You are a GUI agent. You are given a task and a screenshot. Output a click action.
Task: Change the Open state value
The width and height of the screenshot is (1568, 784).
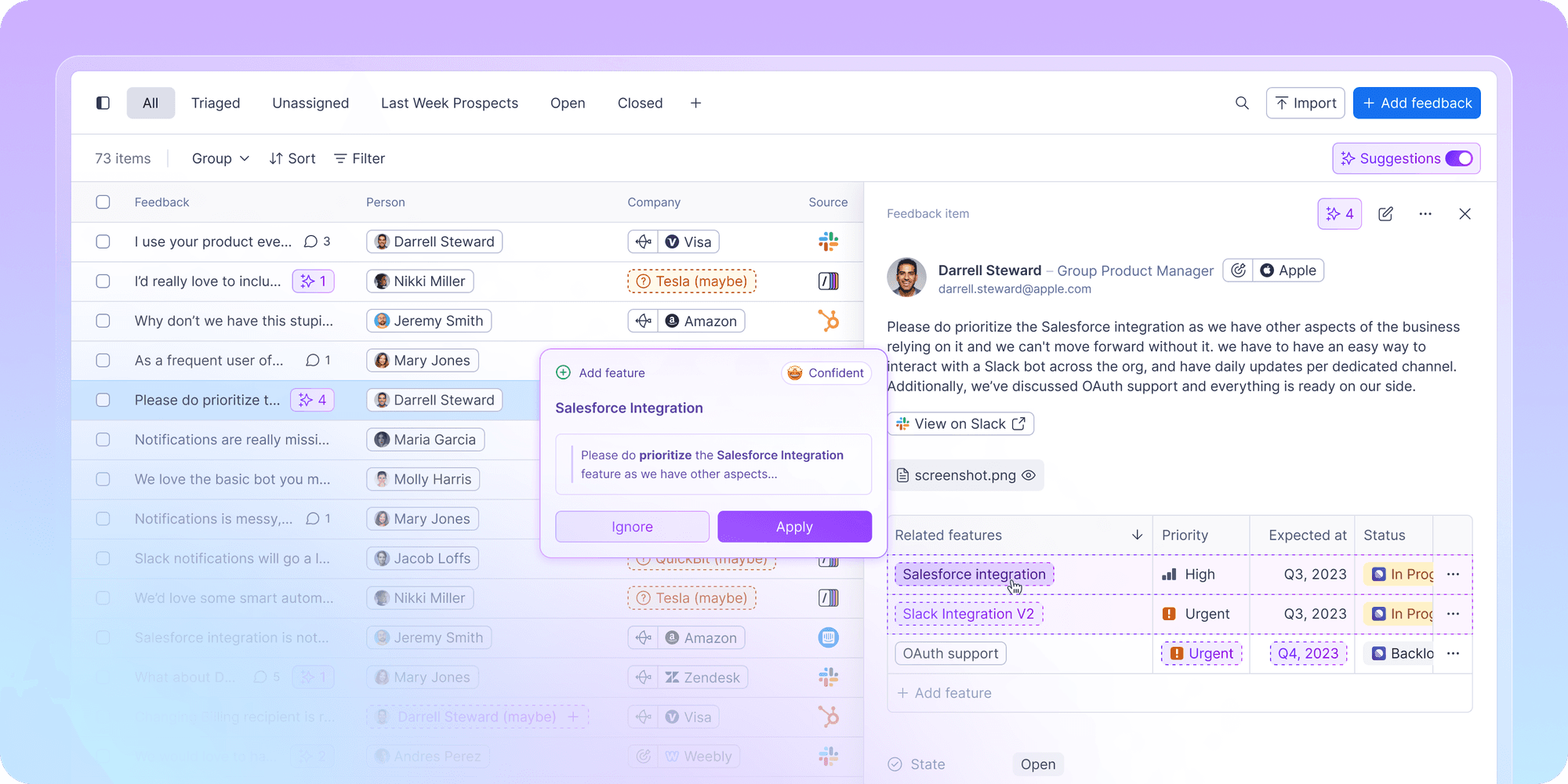click(1038, 764)
